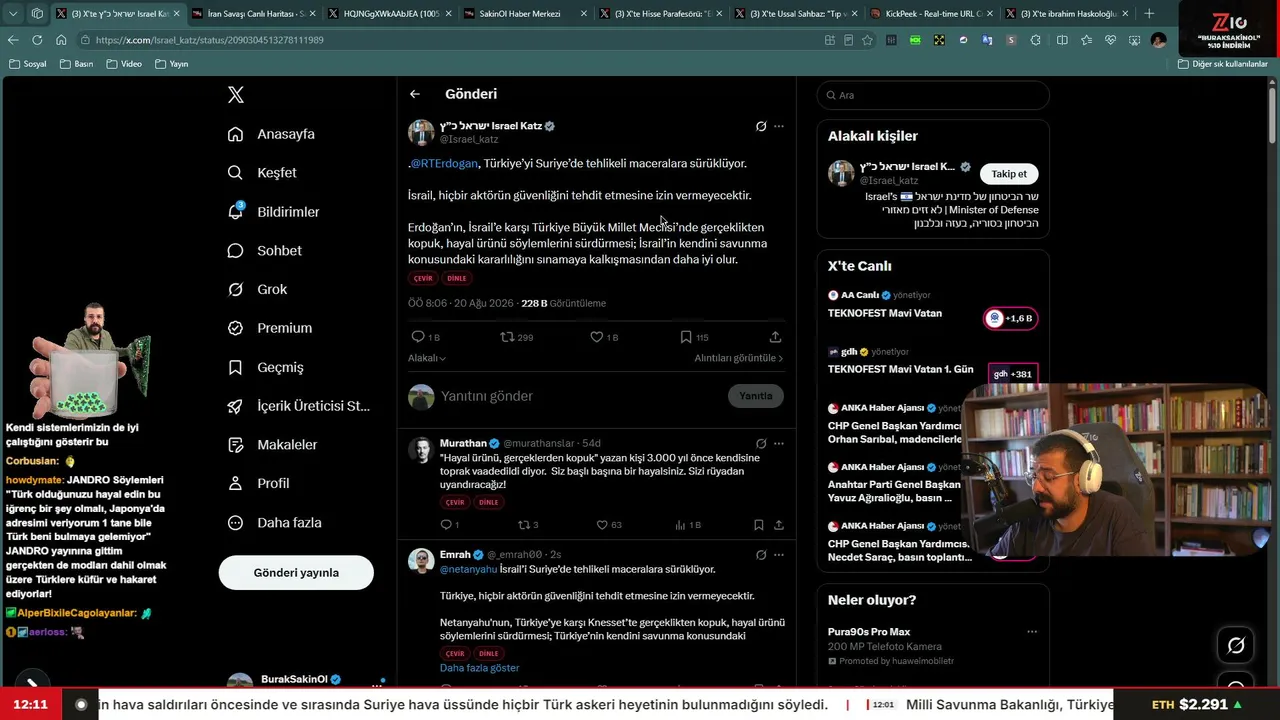Open the new tab with plus button

1149,14
